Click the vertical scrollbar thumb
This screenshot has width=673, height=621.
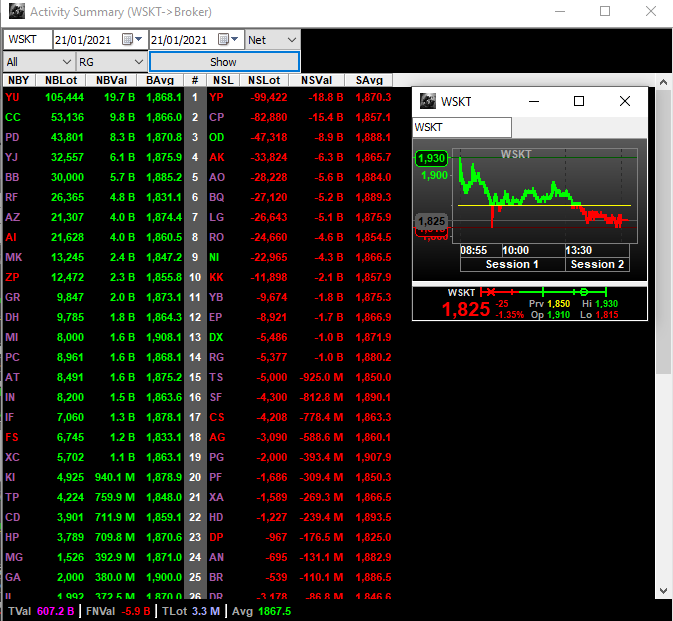[663, 232]
